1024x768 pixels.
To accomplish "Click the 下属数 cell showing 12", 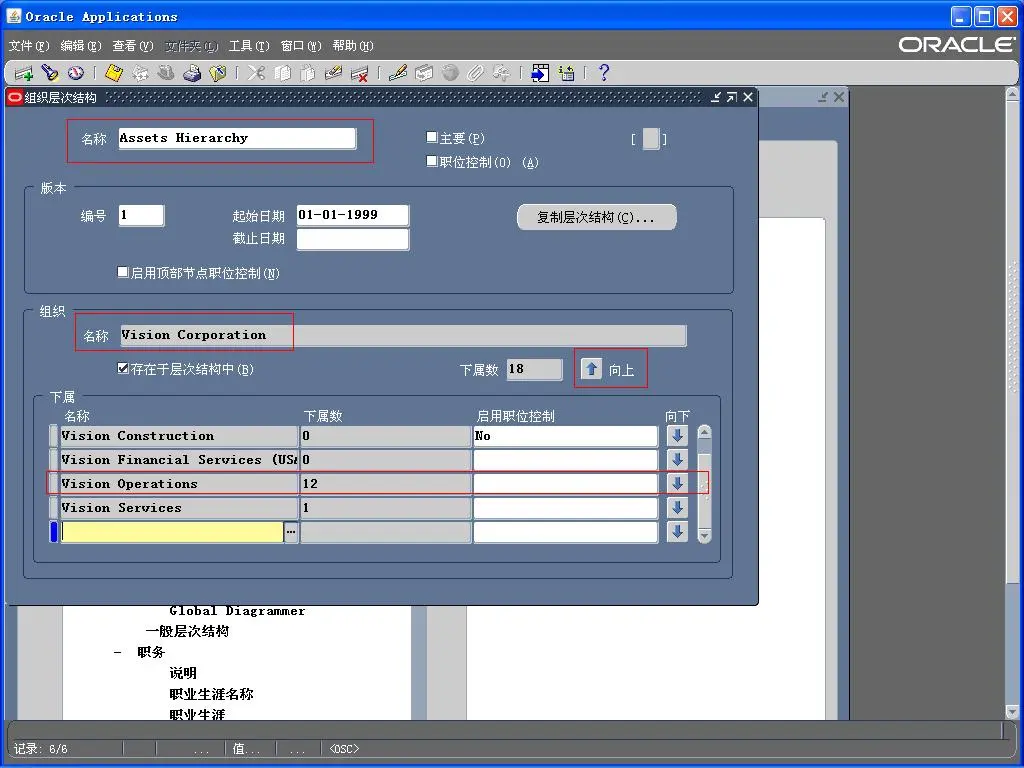I will coord(385,484).
